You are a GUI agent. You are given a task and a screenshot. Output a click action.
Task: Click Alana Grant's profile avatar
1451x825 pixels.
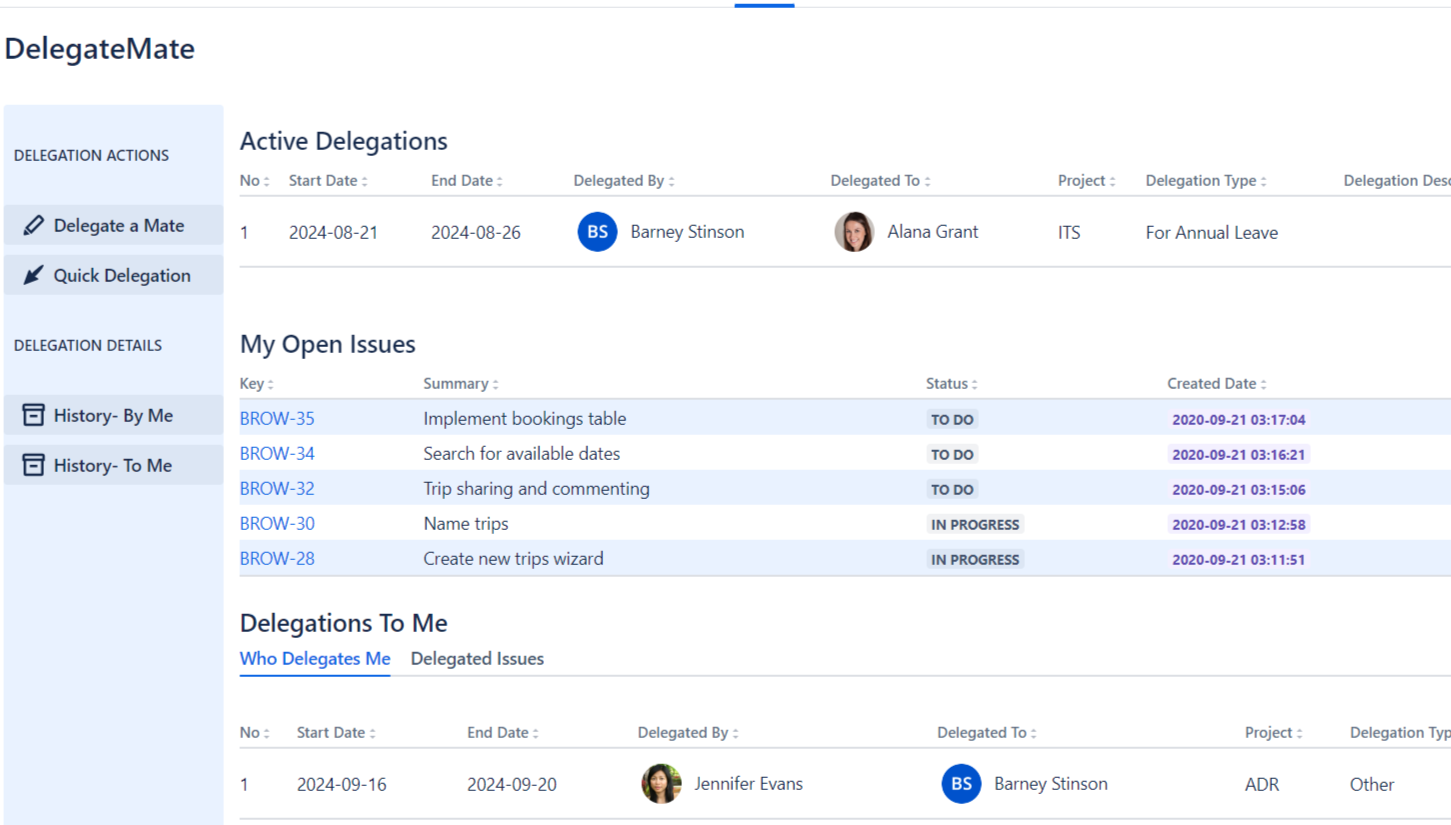tap(854, 231)
